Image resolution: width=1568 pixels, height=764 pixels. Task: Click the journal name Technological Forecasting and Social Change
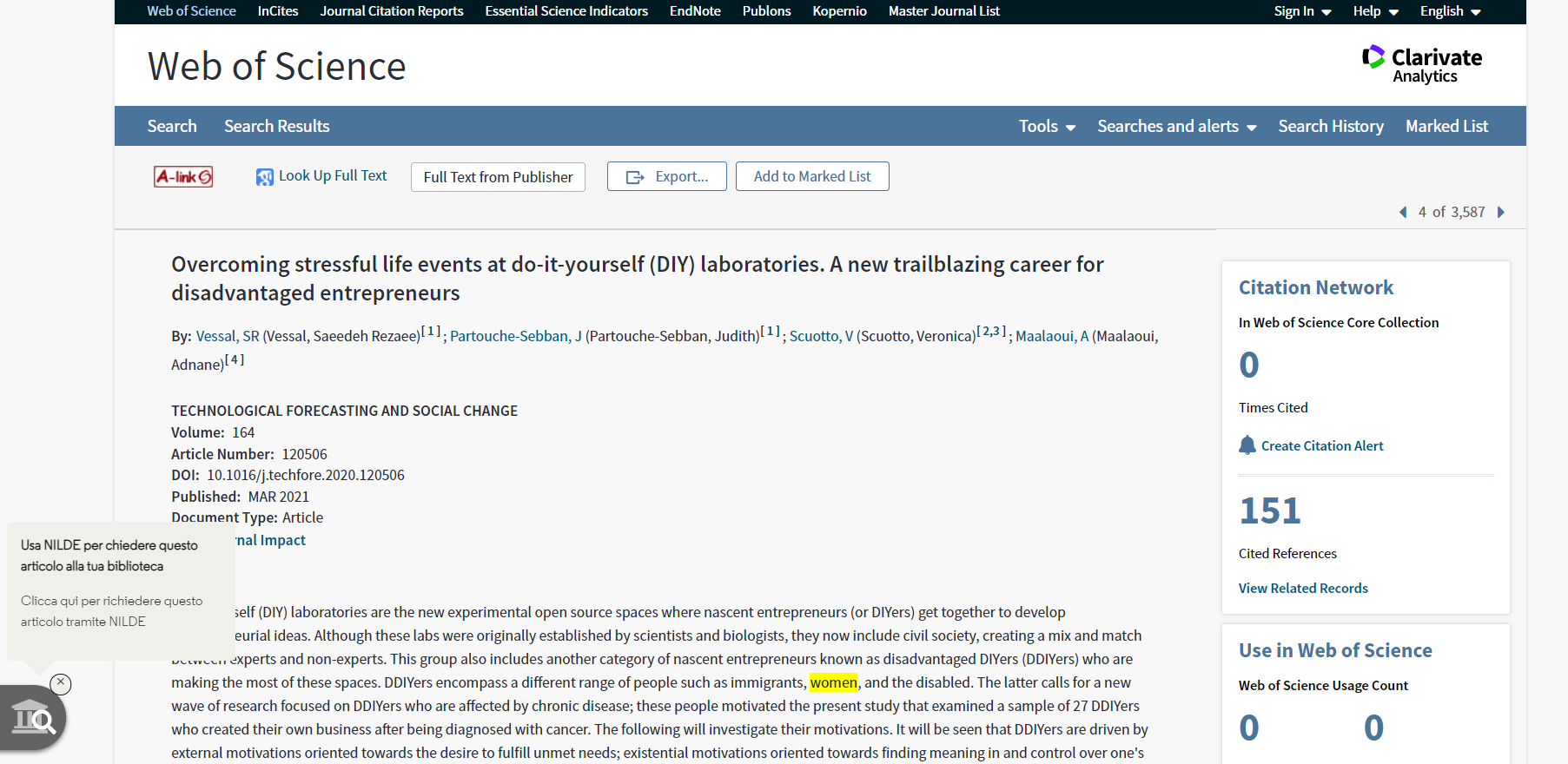(344, 411)
